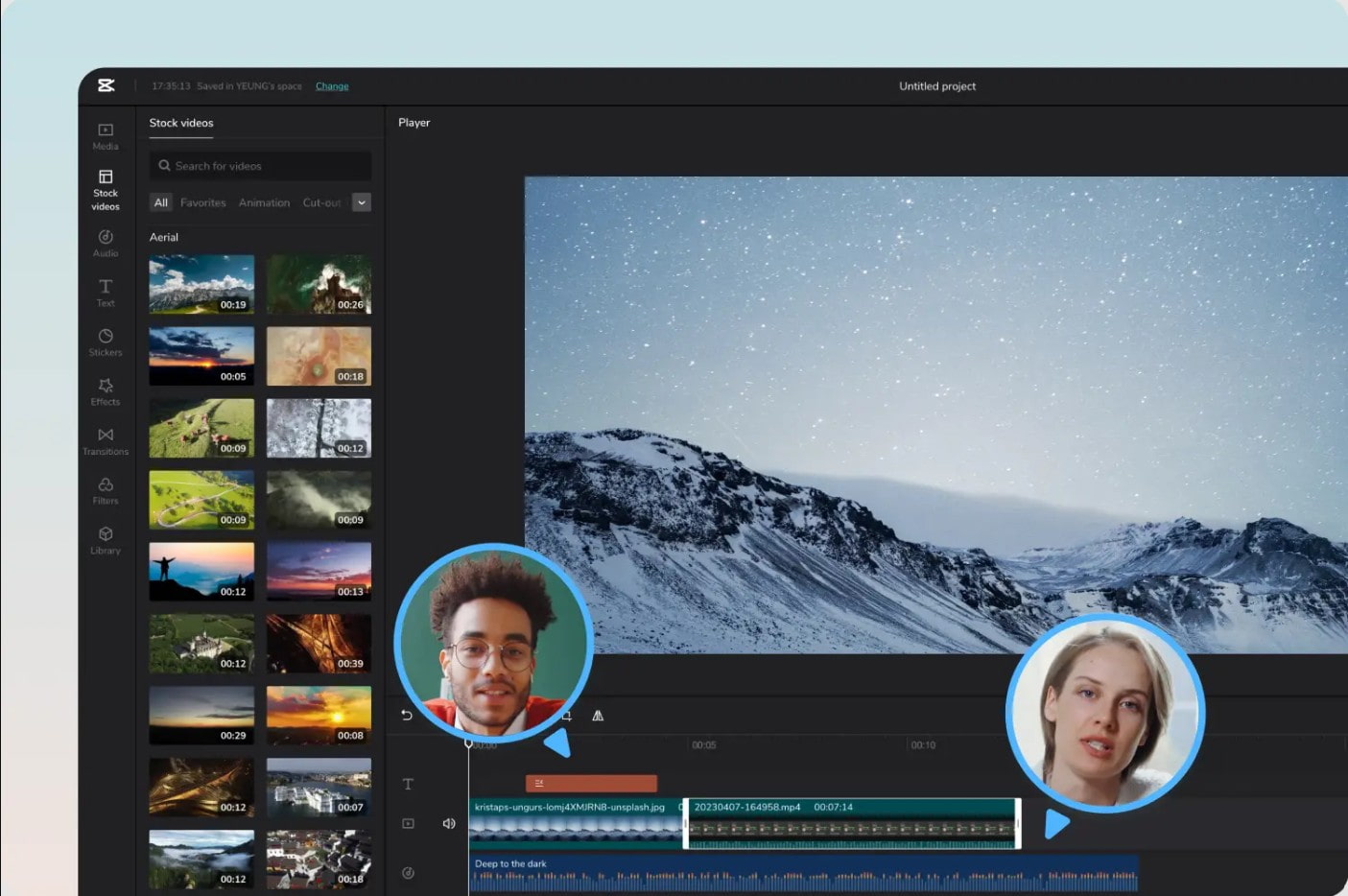Select the foggy mountains 00:12 thumbnail
The image size is (1348, 896).
pyautogui.click(x=201, y=860)
